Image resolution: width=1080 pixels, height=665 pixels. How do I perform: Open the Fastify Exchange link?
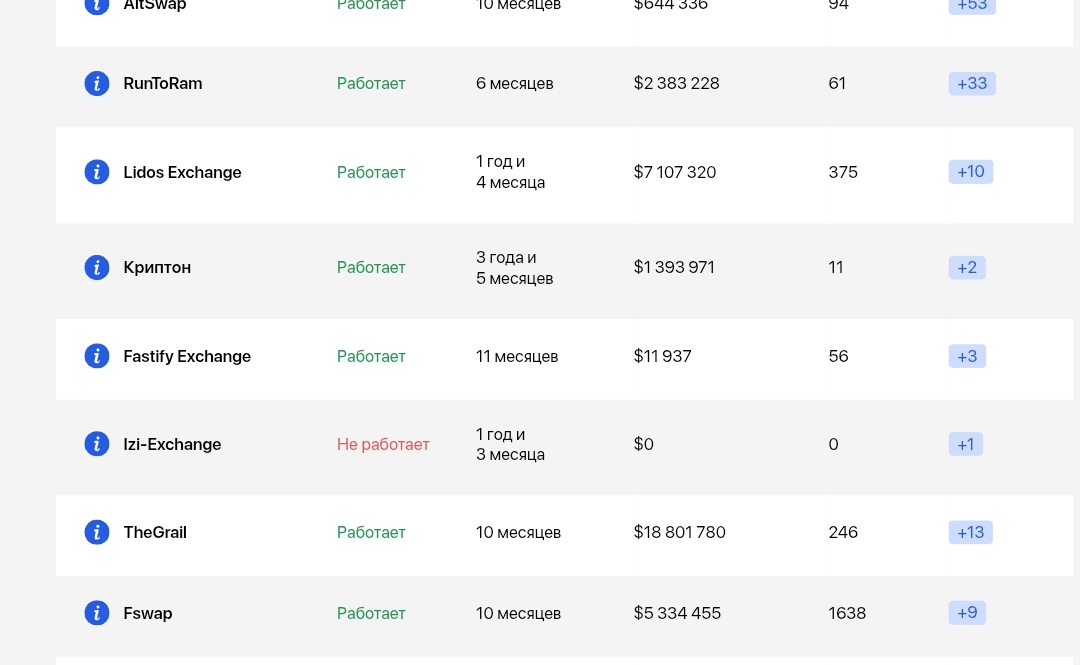[x=187, y=356]
